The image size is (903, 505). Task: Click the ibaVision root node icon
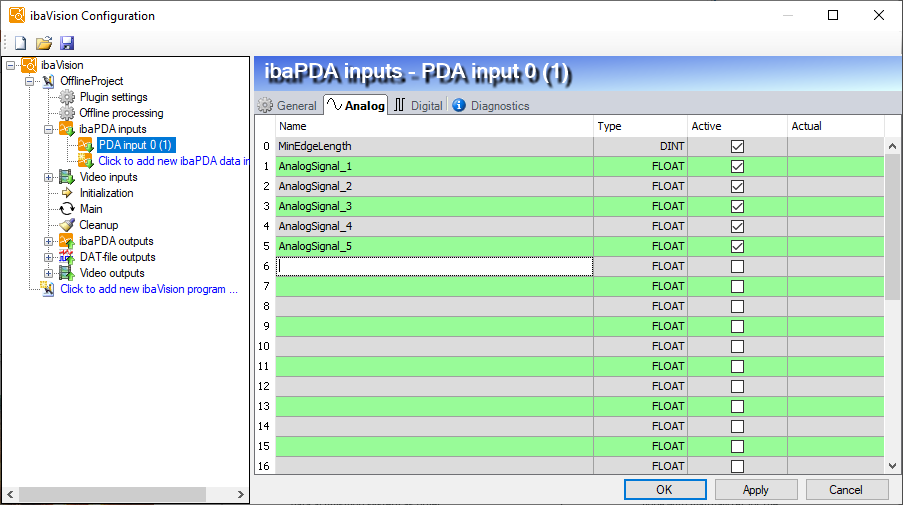point(29,65)
